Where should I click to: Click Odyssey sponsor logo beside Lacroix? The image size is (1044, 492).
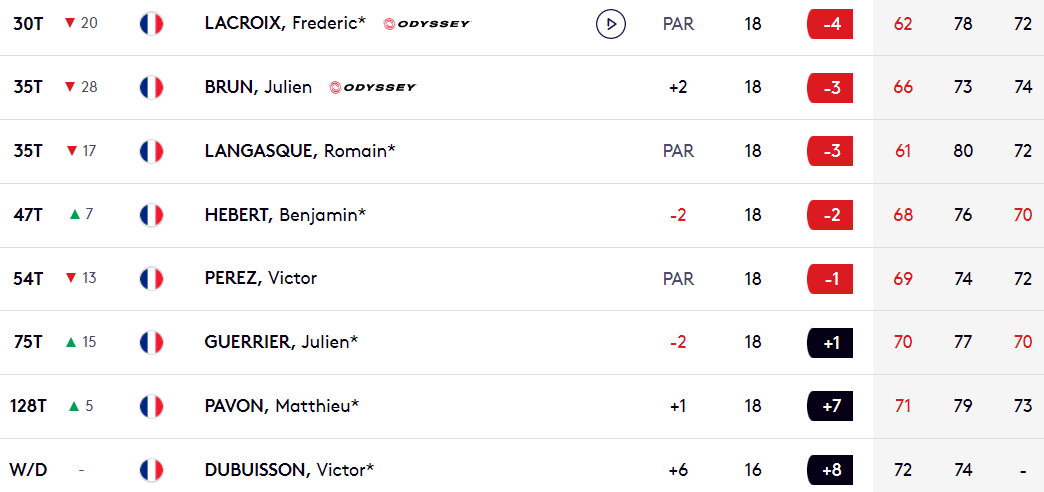click(x=427, y=23)
